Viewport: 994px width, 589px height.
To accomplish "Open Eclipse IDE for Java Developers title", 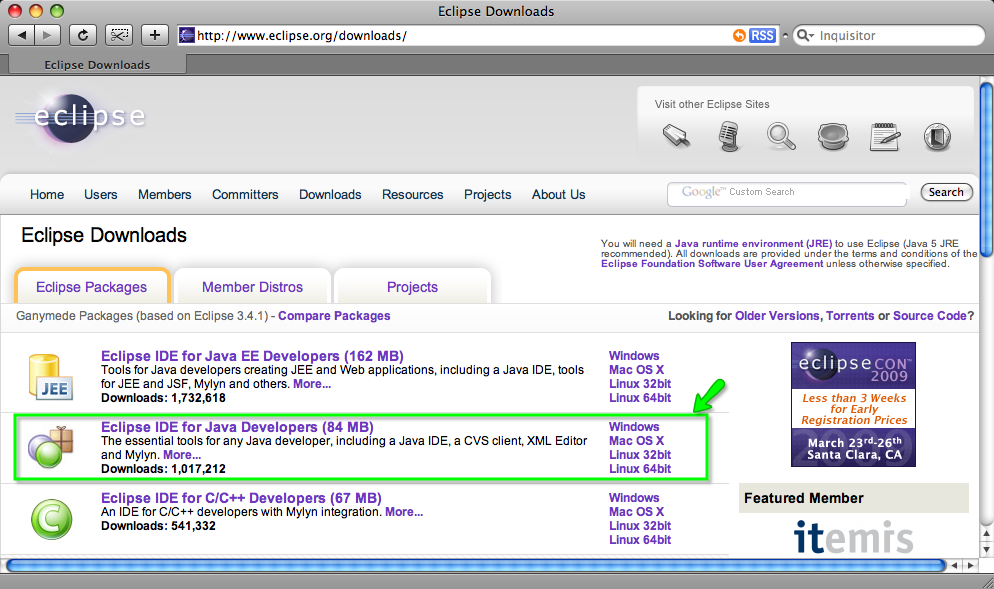I will 237,427.
